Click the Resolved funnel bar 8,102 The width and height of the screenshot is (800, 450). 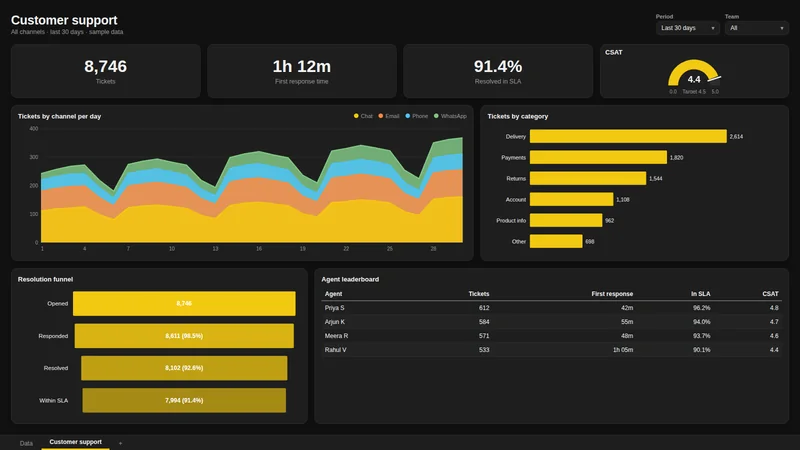184,368
